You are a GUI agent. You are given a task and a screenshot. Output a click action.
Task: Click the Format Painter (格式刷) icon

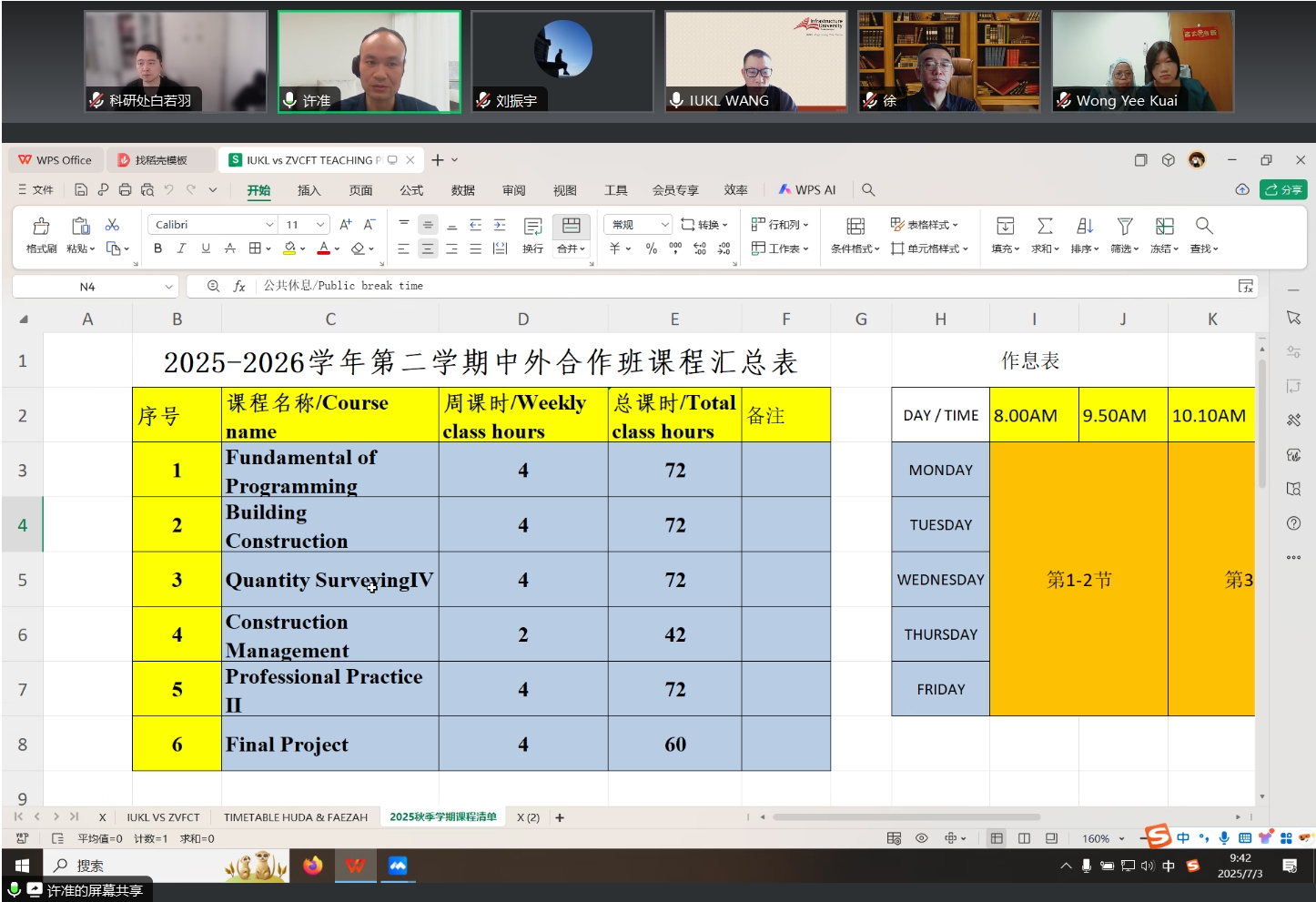click(x=41, y=227)
